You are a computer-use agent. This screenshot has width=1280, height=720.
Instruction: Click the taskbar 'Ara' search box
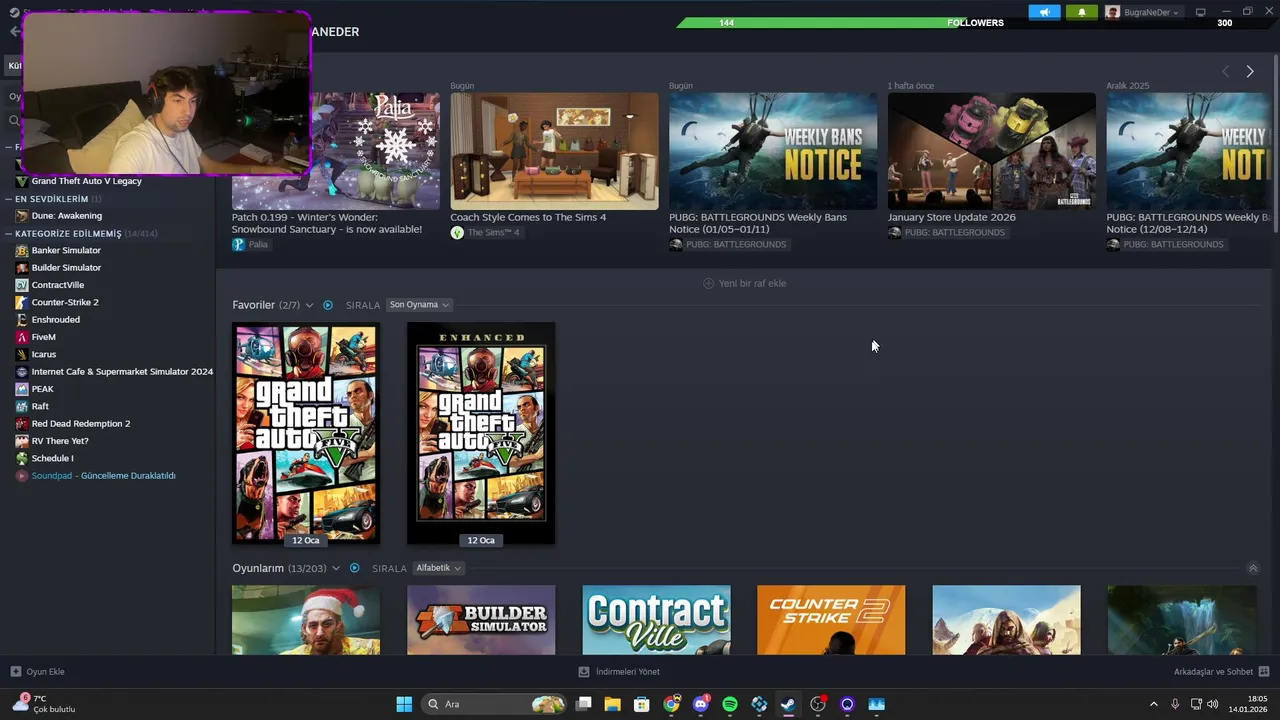(495, 704)
